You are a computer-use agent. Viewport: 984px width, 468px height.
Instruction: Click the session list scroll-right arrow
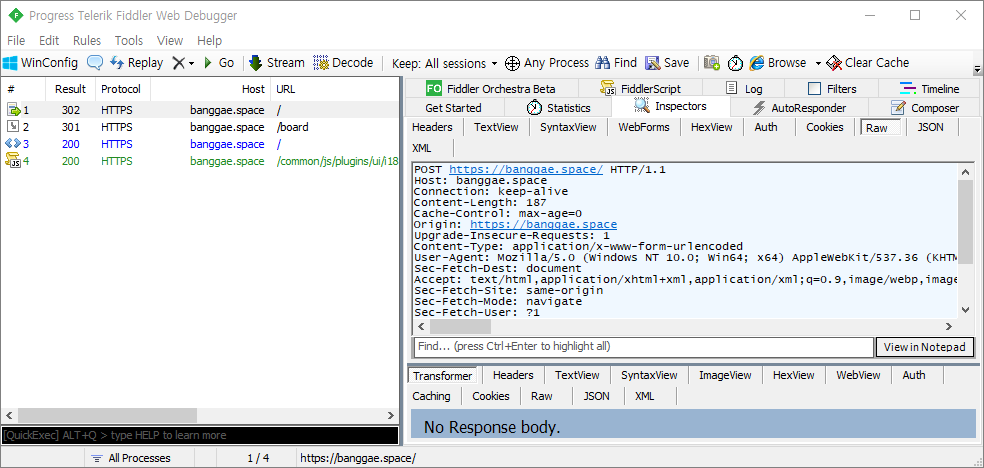(390, 415)
